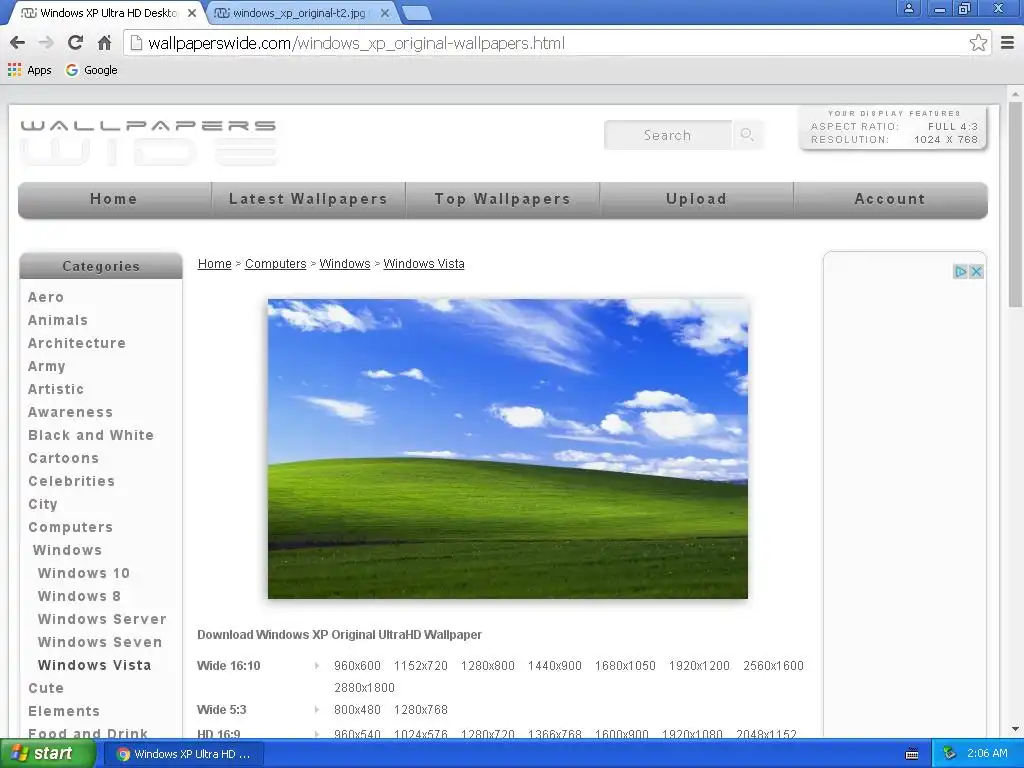Open Latest Wallpapers in the nav bar
The height and width of the screenshot is (768, 1024).
tap(308, 199)
